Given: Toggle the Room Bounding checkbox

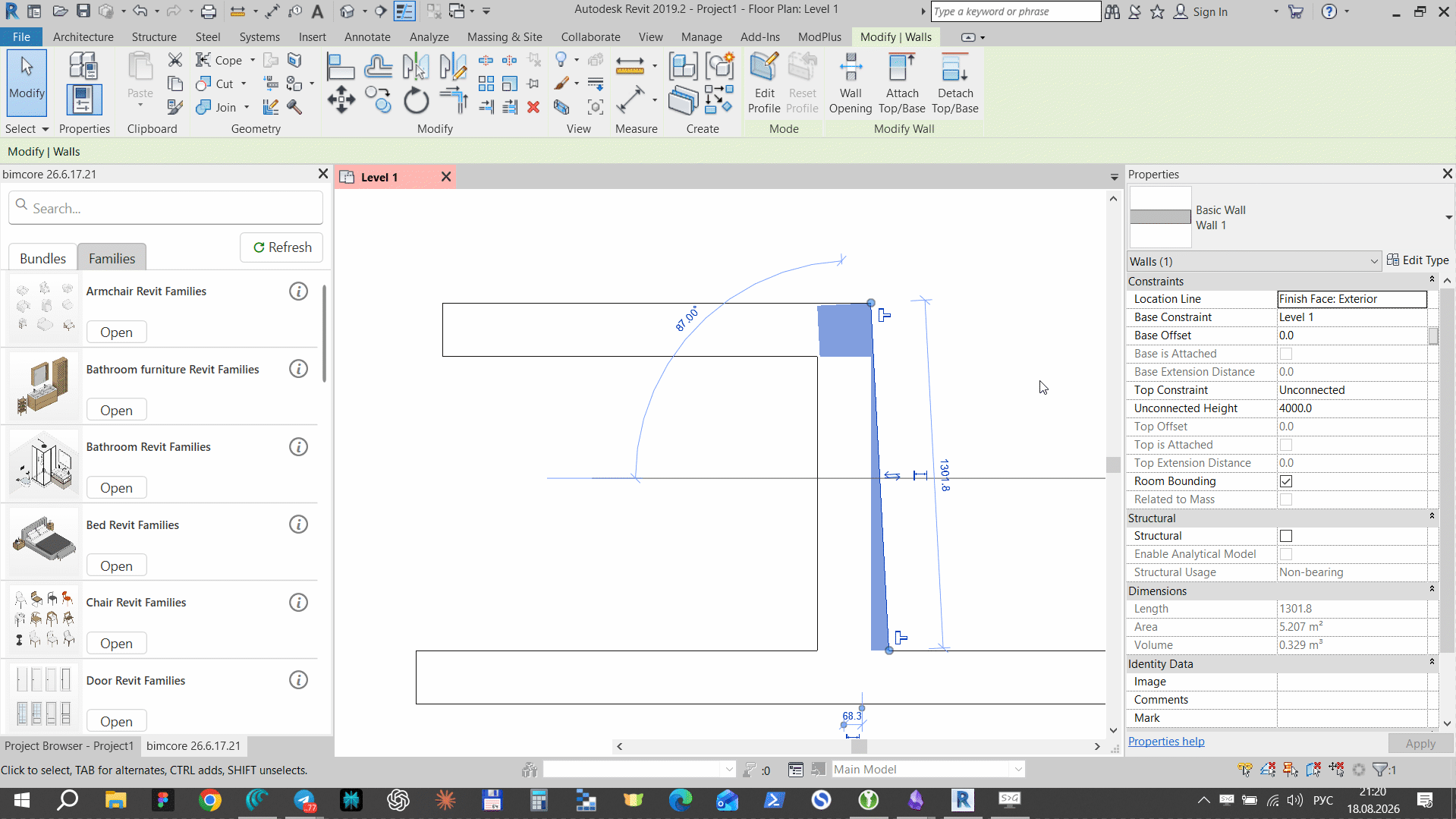Looking at the screenshot, I should coord(1286,481).
